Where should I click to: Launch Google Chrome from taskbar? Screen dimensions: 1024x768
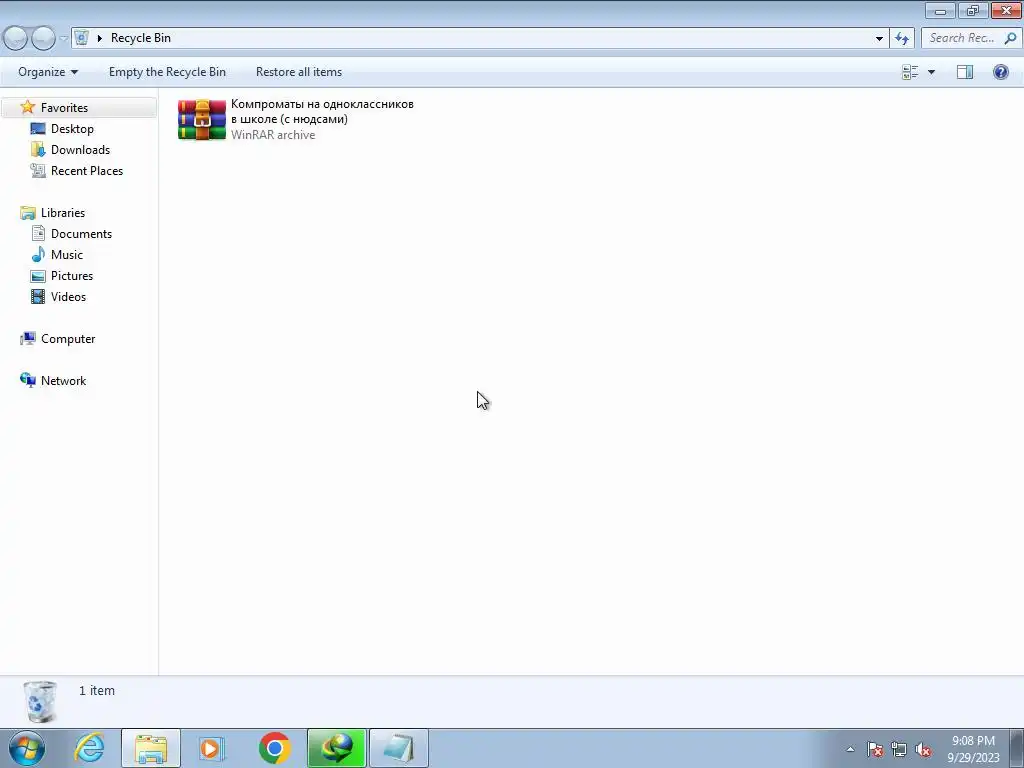[x=274, y=748]
